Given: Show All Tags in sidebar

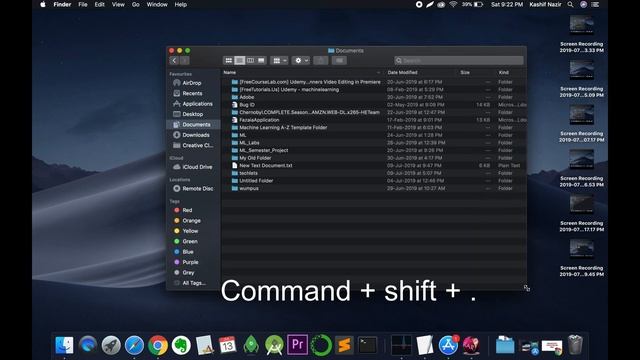Looking at the screenshot, I should point(193,283).
